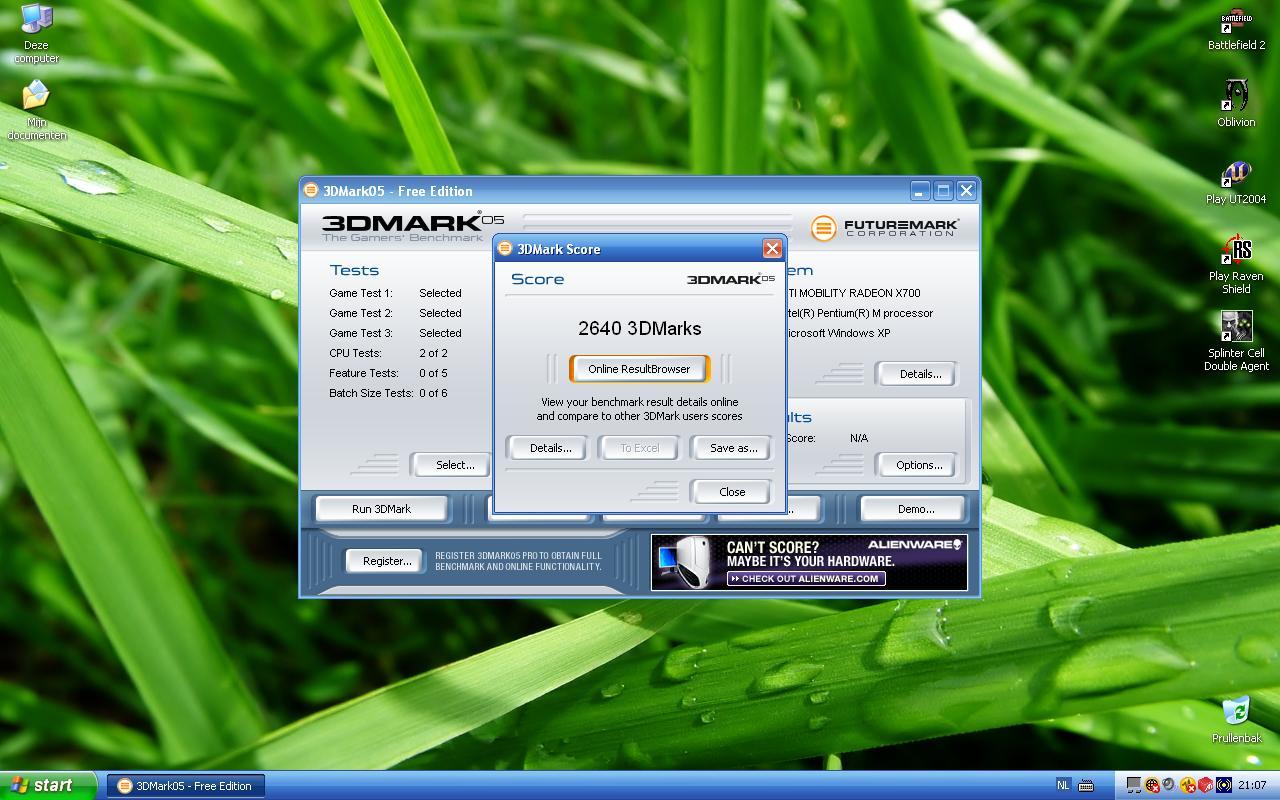
Task: Click the "Game Test 1:" label
Action: click(360, 293)
